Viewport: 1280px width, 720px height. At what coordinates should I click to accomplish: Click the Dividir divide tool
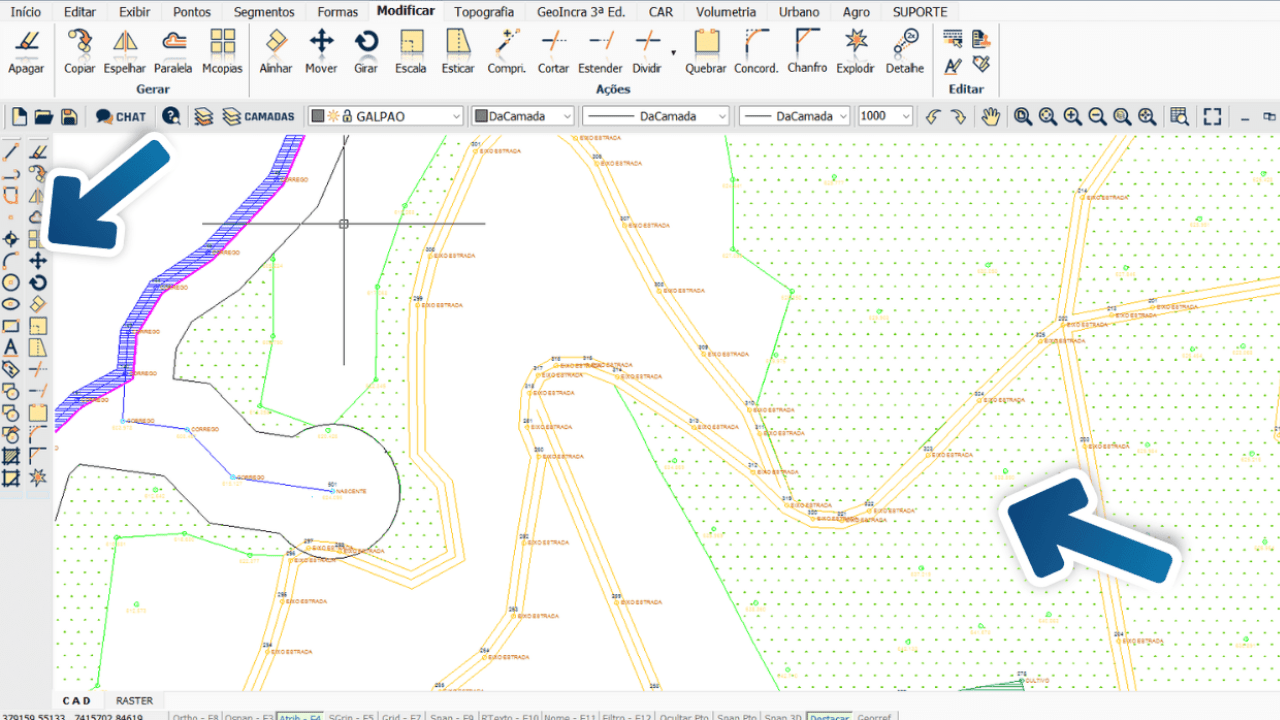647,51
